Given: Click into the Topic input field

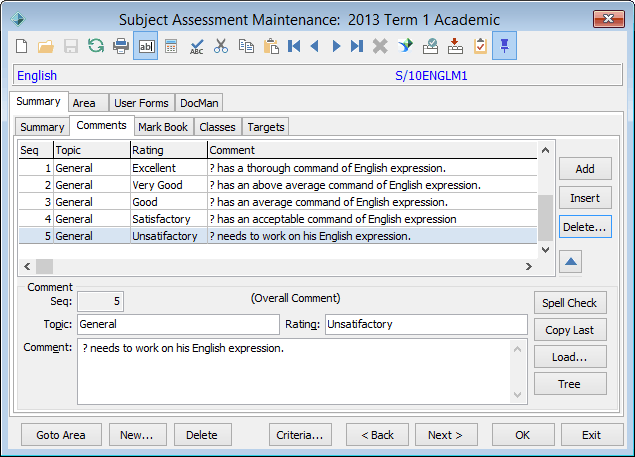Looking at the screenshot, I should [178, 324].
